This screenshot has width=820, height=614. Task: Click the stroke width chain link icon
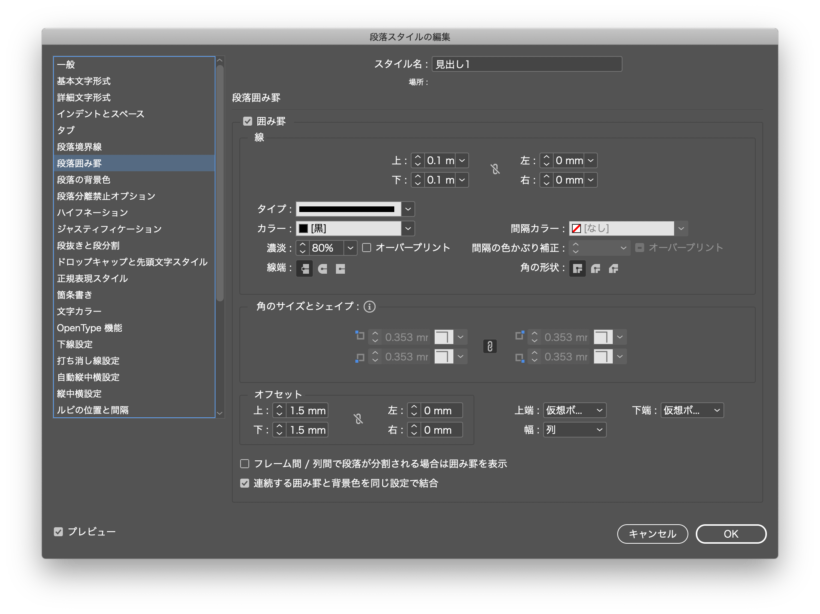[x=494, y=170]
